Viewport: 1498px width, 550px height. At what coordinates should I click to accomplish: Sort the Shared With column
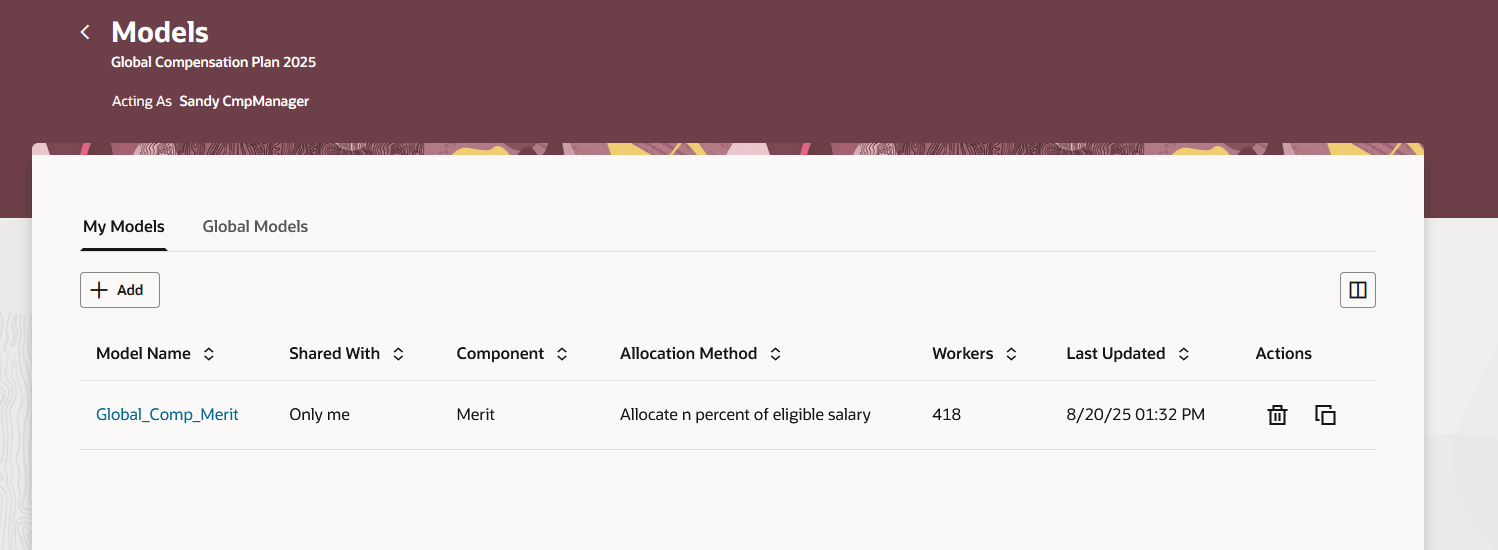(398, 354)
